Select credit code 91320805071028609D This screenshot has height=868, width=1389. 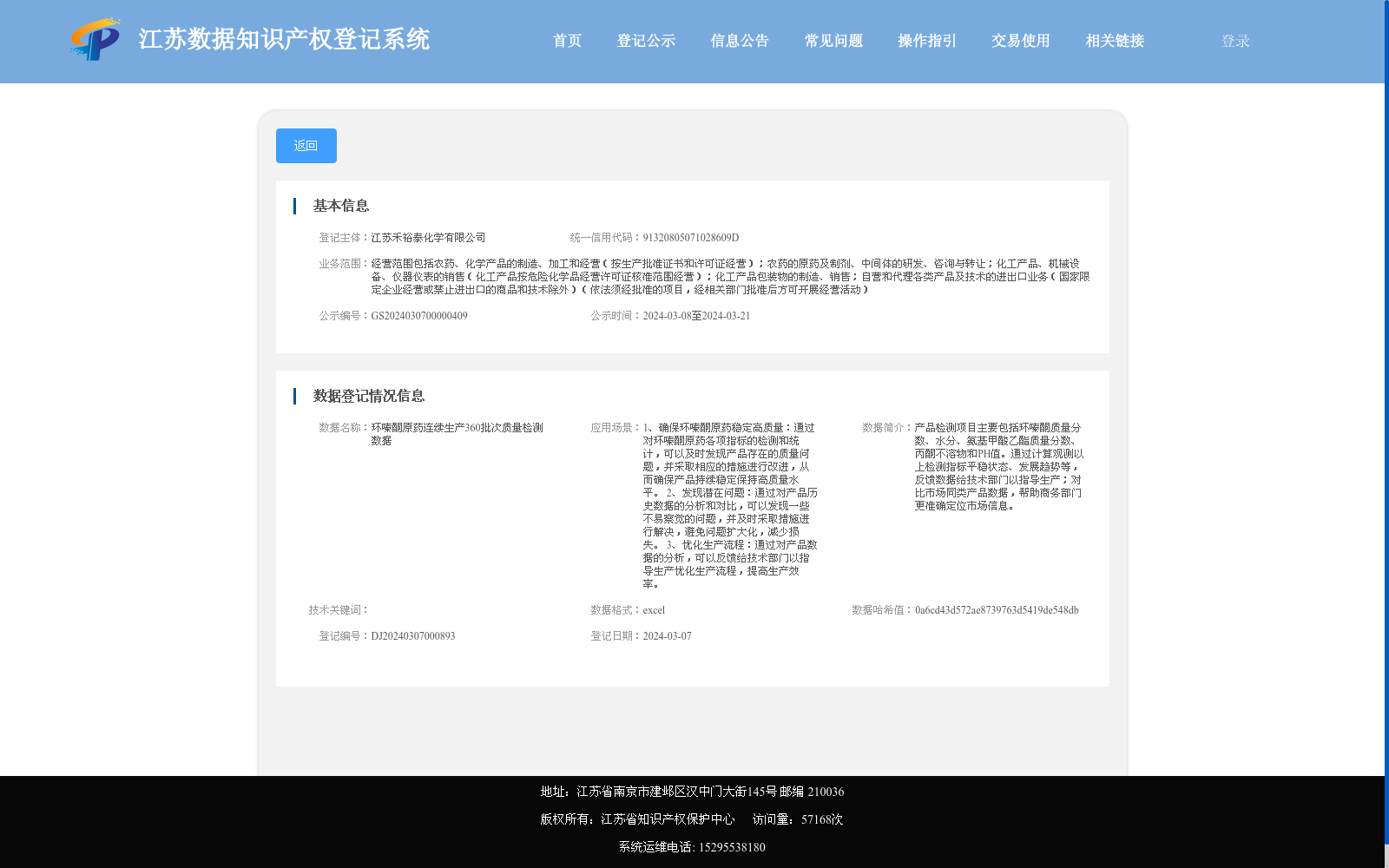click(691, 238)
